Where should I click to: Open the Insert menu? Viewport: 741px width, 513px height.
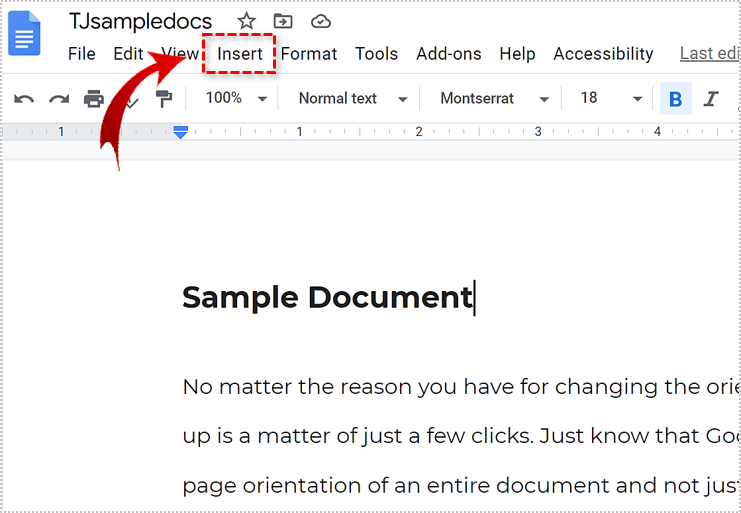click(x=240, y=54)
